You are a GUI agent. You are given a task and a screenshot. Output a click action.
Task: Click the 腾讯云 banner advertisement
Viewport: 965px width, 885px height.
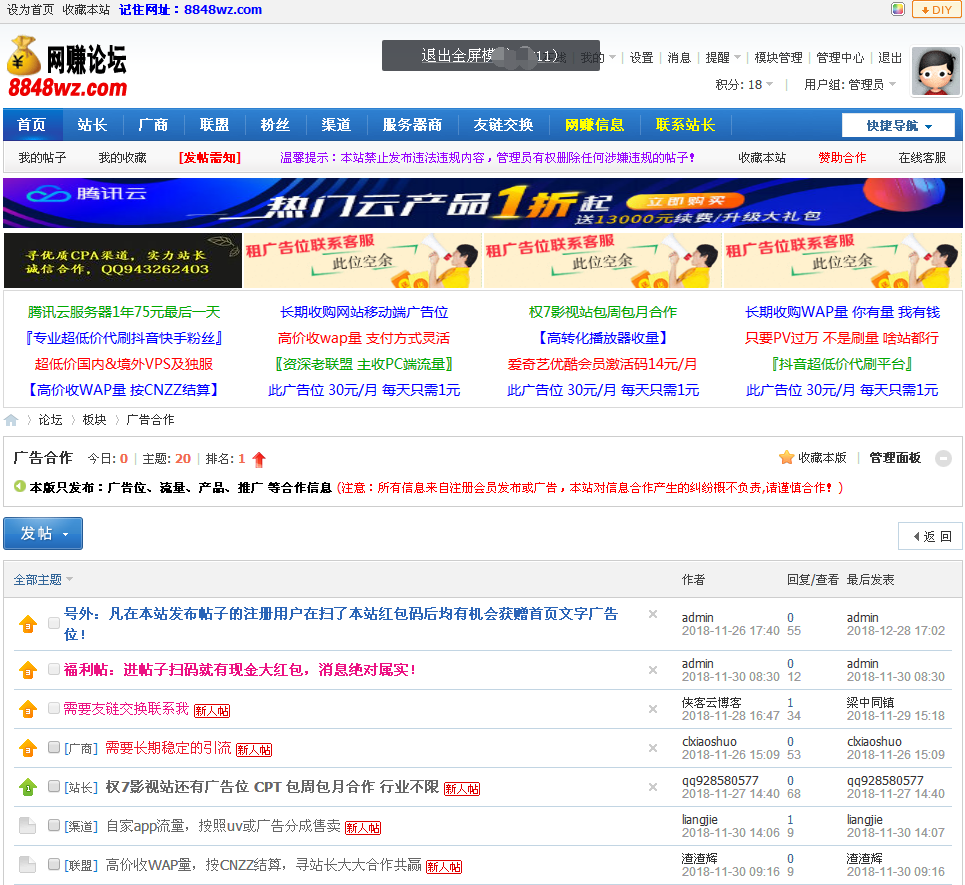[x=482, y=203]
